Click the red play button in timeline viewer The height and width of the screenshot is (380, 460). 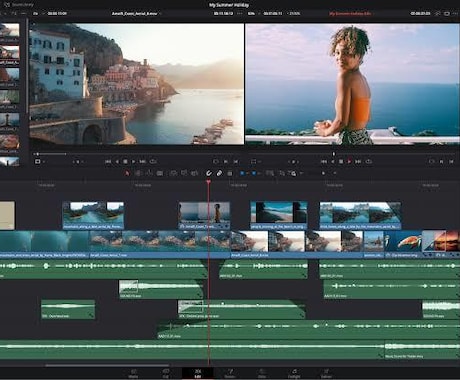coord(349,162)
